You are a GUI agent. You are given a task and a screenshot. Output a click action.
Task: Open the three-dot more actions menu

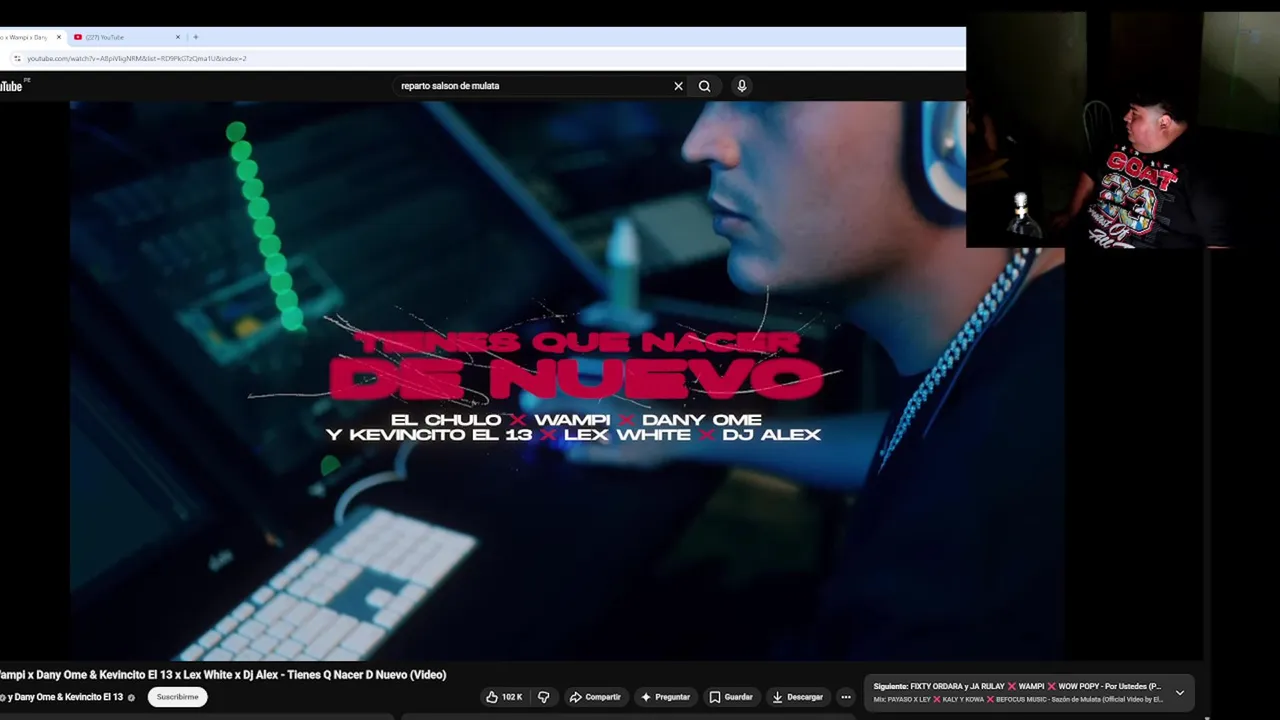coord(845,697)
